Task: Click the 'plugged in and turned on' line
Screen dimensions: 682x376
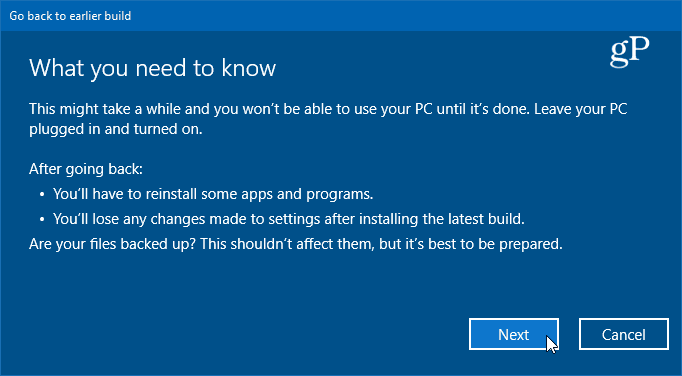Action: [116, 130]
